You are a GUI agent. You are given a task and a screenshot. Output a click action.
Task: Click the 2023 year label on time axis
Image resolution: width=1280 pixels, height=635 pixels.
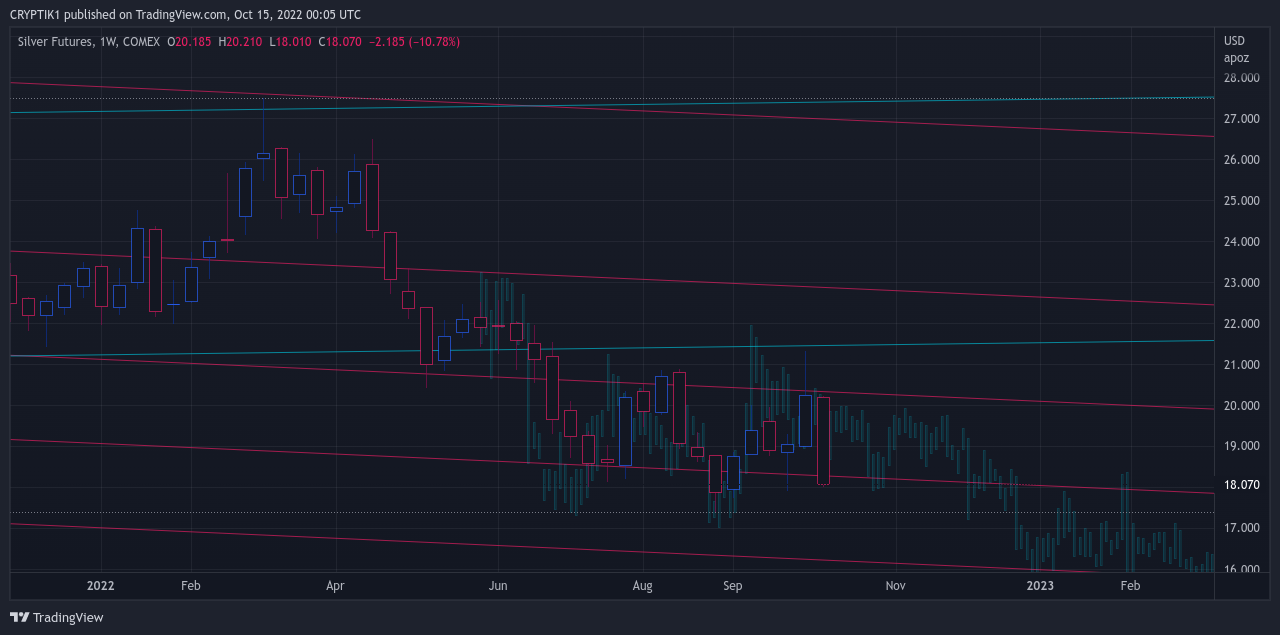point(1041,586)
